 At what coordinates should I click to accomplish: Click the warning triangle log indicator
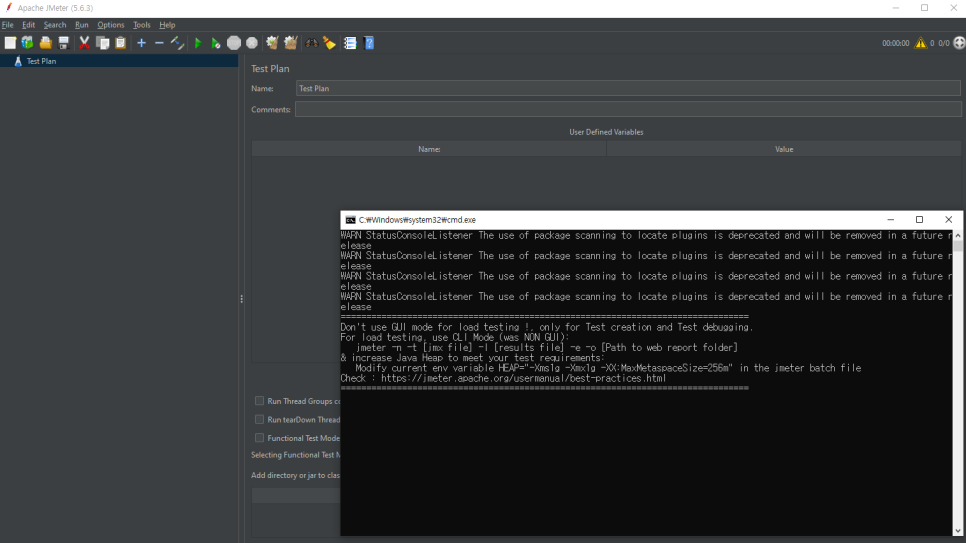point(920,43)
